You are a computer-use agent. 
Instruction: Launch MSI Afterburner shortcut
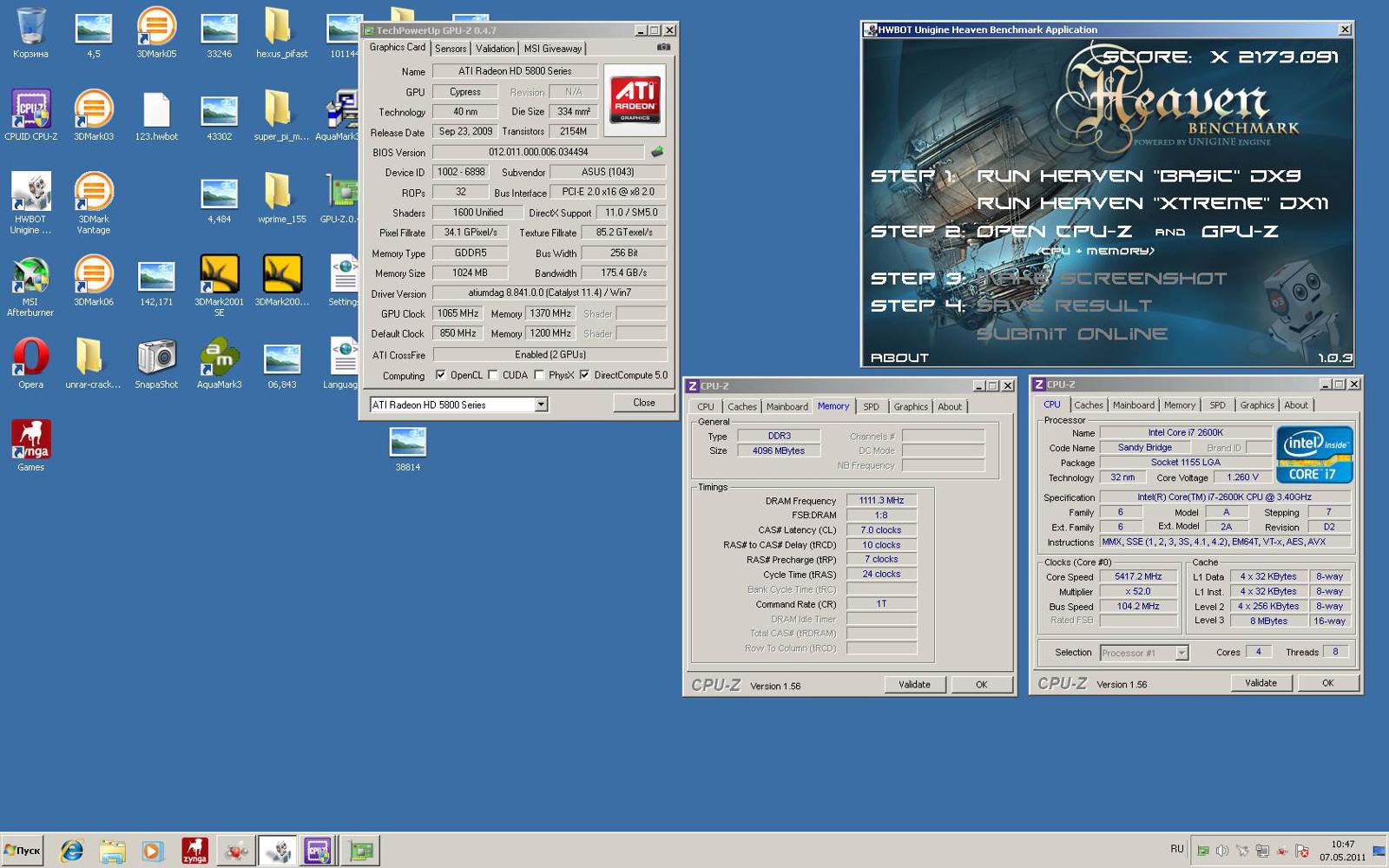click(x=30, y=286)
